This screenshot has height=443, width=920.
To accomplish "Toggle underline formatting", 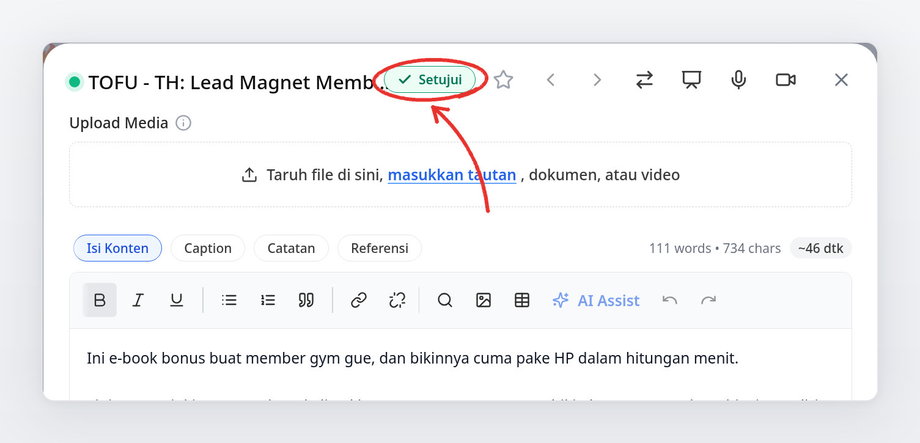I will [x=176, y=300].
